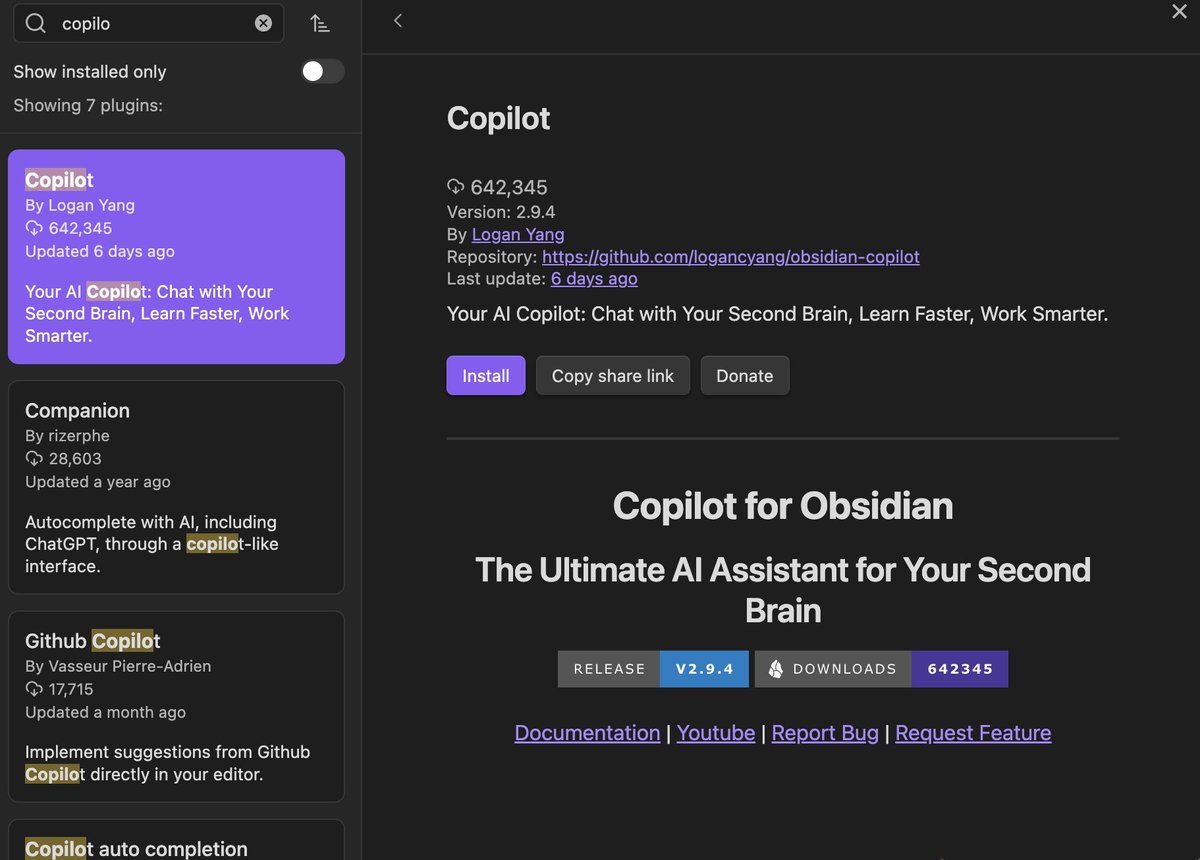This screenshot has width=1200, height=860.
Task: Open the Copilot auto completion plugin
Action: [x=177, y=841]
